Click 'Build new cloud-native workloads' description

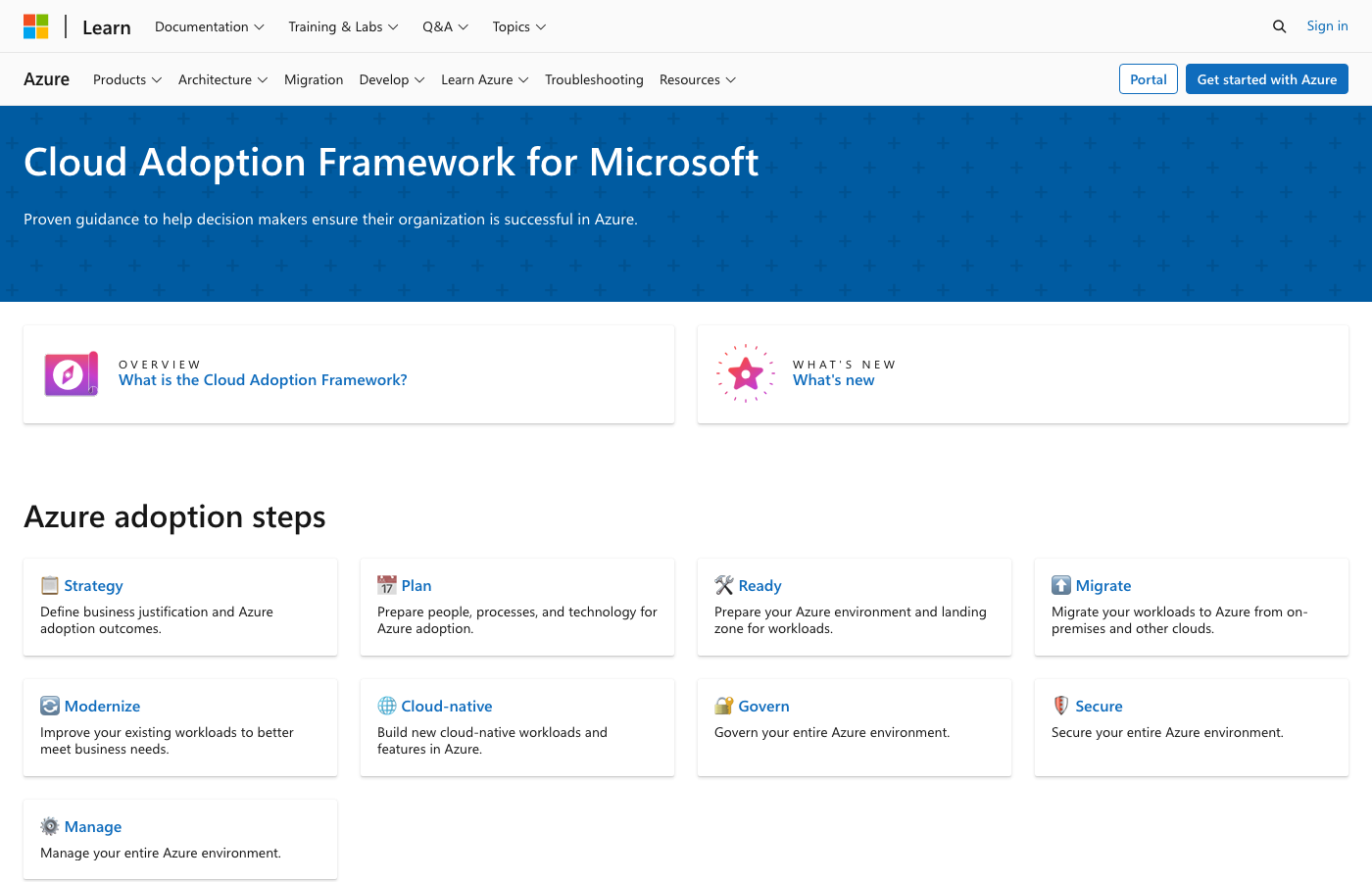pos(492,741)
